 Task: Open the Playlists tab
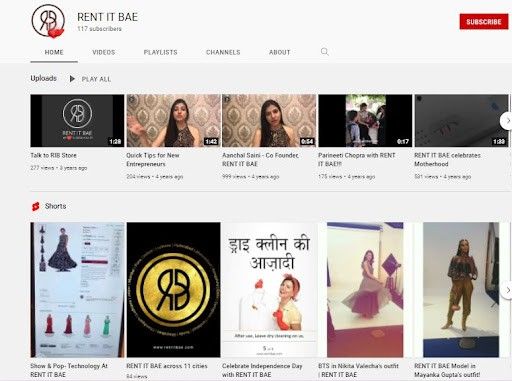(x=160, y=52)
